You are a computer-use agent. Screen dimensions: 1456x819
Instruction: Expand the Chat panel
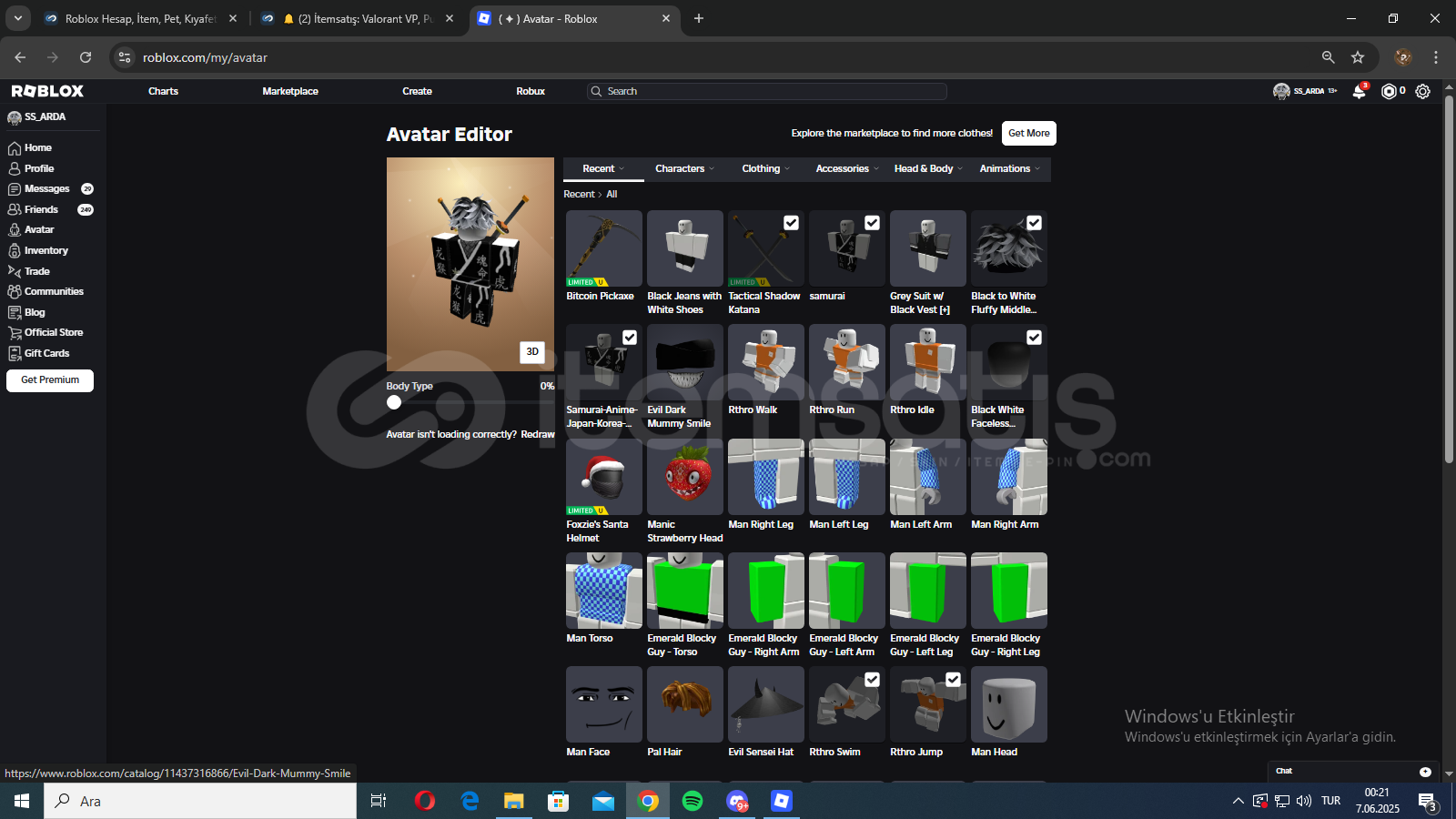(x=1353, y=772)
